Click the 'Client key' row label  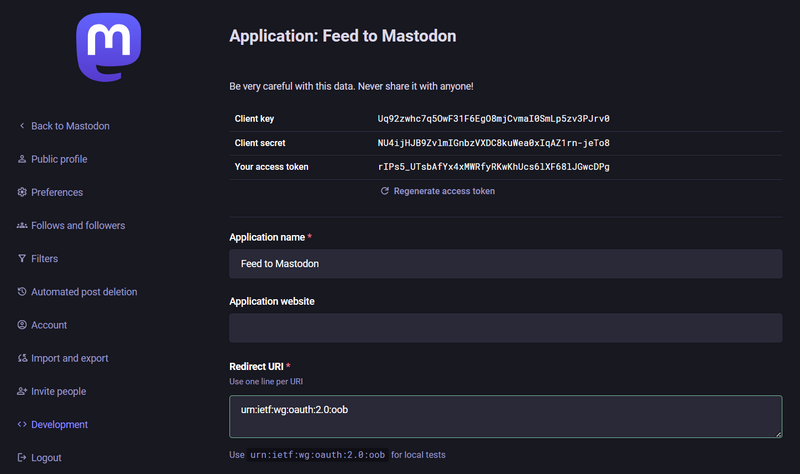[254, 118]
